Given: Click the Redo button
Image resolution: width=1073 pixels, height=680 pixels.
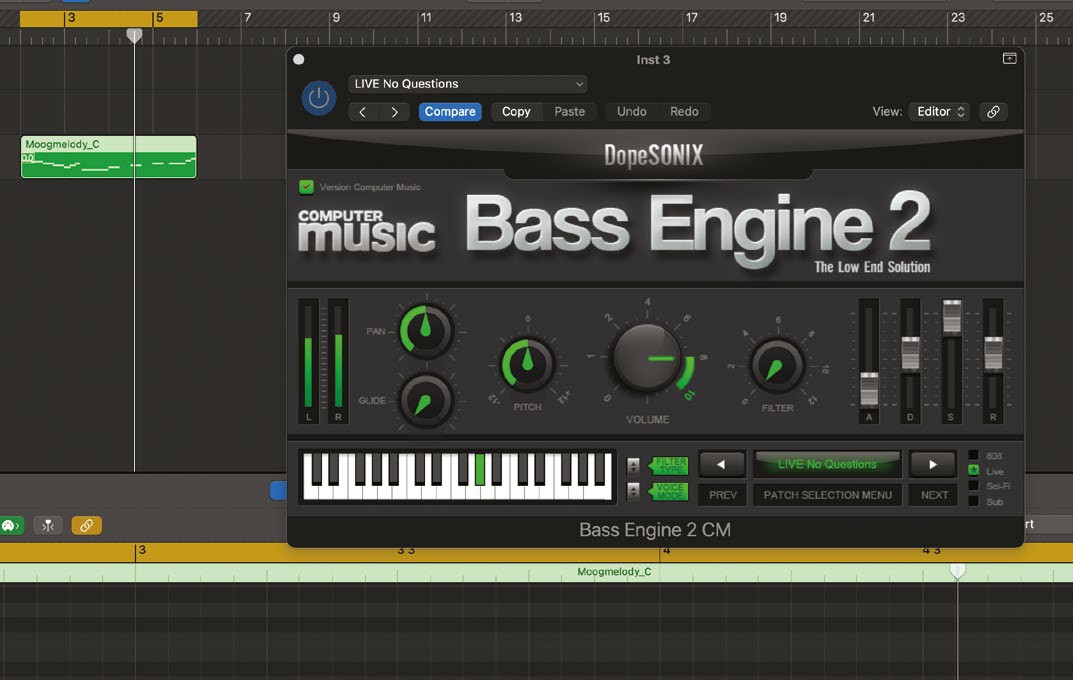Looking at the screenshot, I should click(684, 112).
